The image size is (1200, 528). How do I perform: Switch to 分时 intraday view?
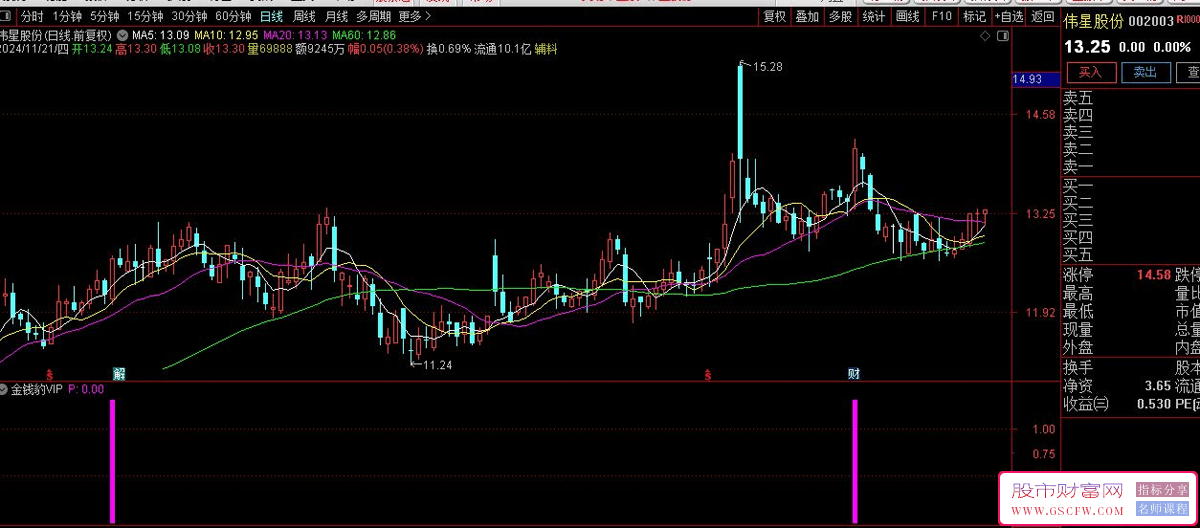click(32, 16)
